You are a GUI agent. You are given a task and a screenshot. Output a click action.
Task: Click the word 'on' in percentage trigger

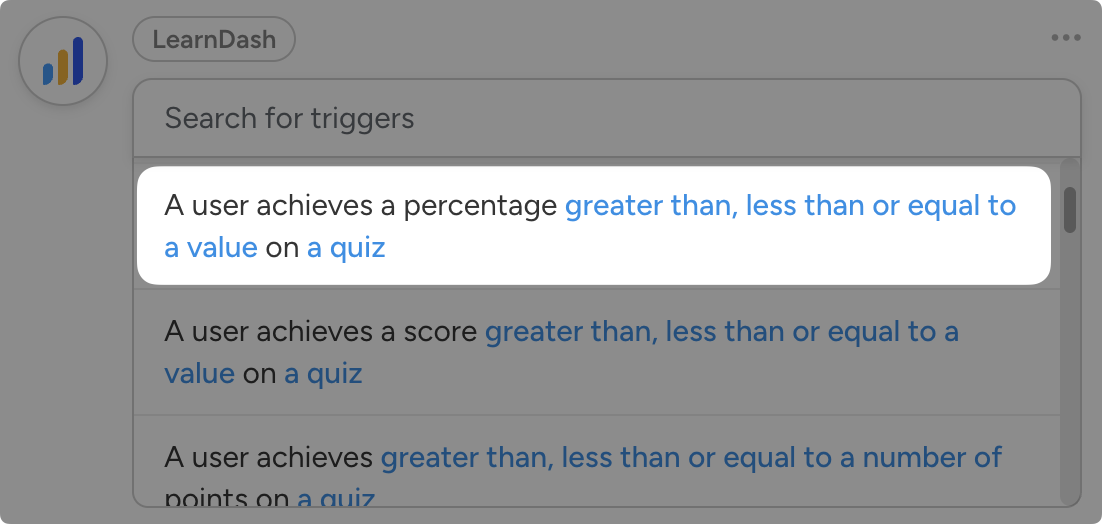pos(282,248)
